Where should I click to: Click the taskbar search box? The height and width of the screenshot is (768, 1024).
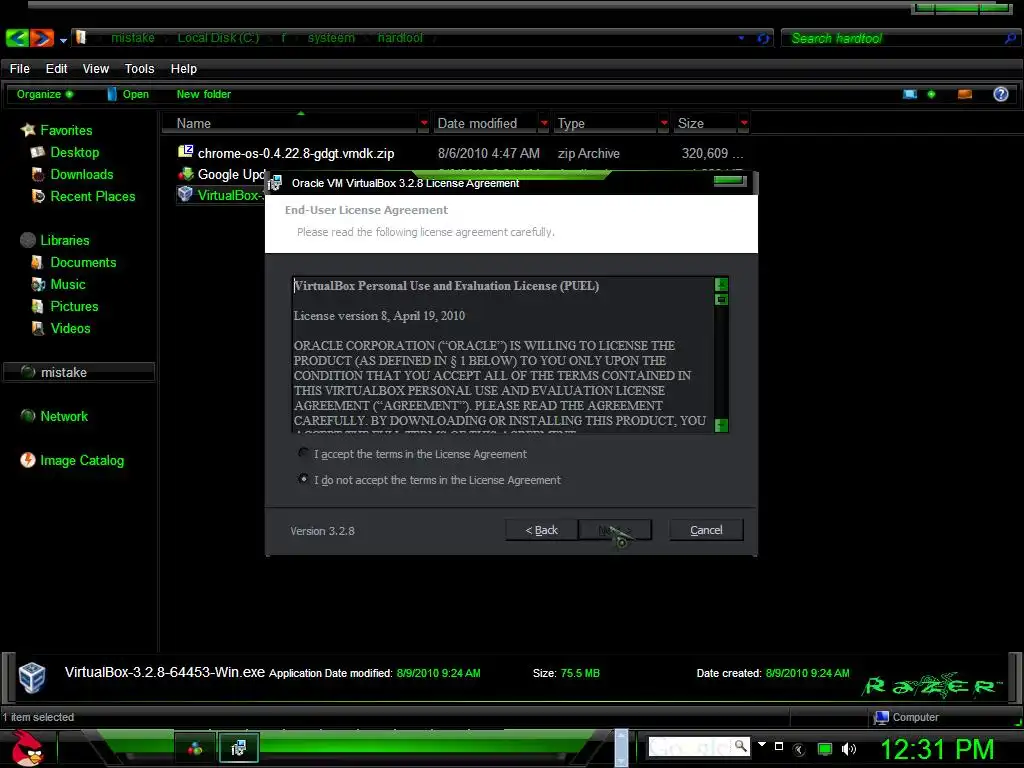pyautogui.click(x=698, y=746)
